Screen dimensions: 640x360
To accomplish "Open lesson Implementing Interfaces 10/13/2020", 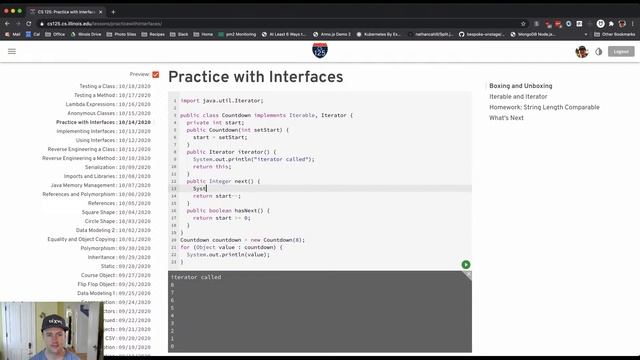I will tap(103, 131).
